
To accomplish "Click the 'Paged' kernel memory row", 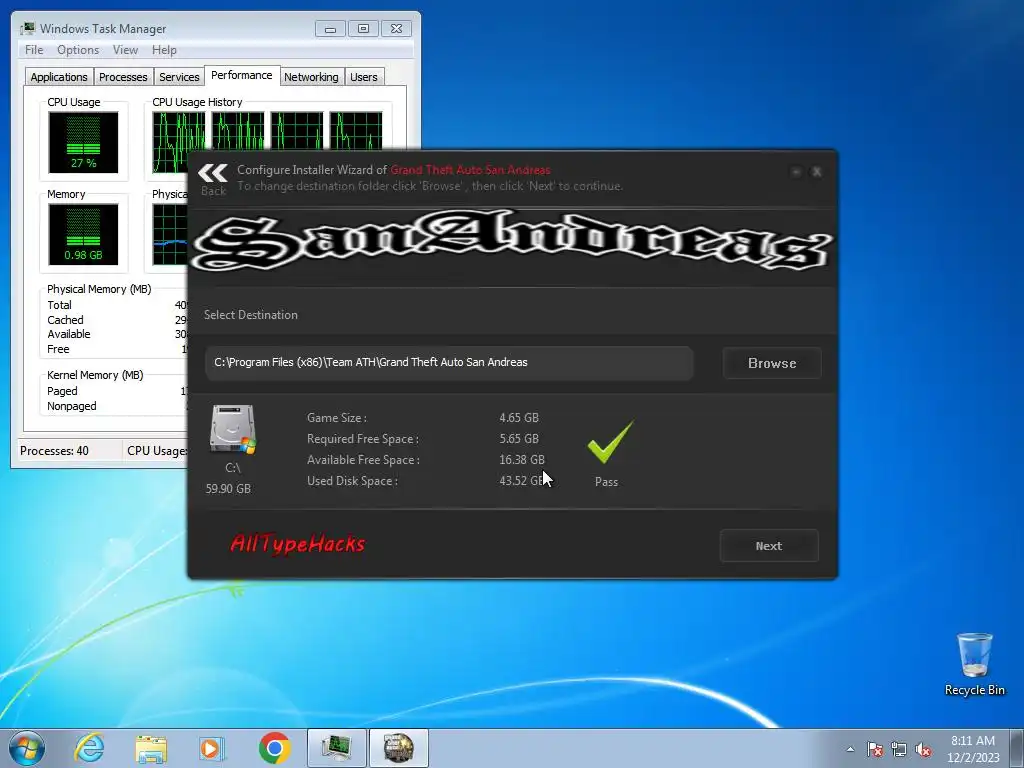I will [116, 391].
